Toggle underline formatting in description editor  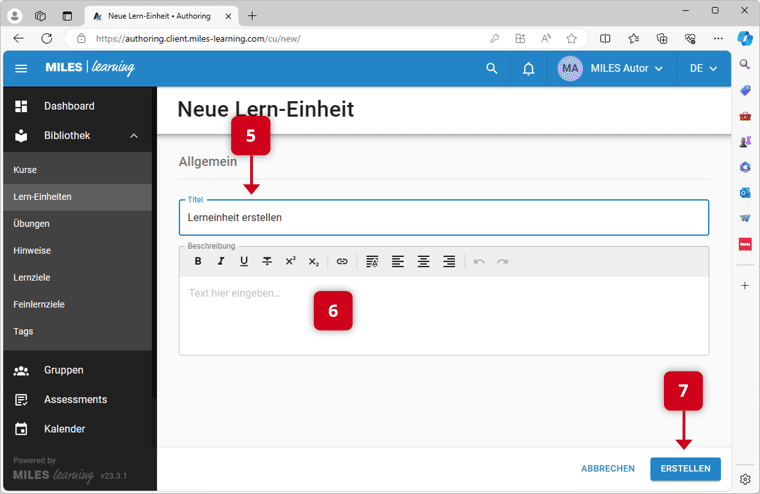click(x=244, y=261)
